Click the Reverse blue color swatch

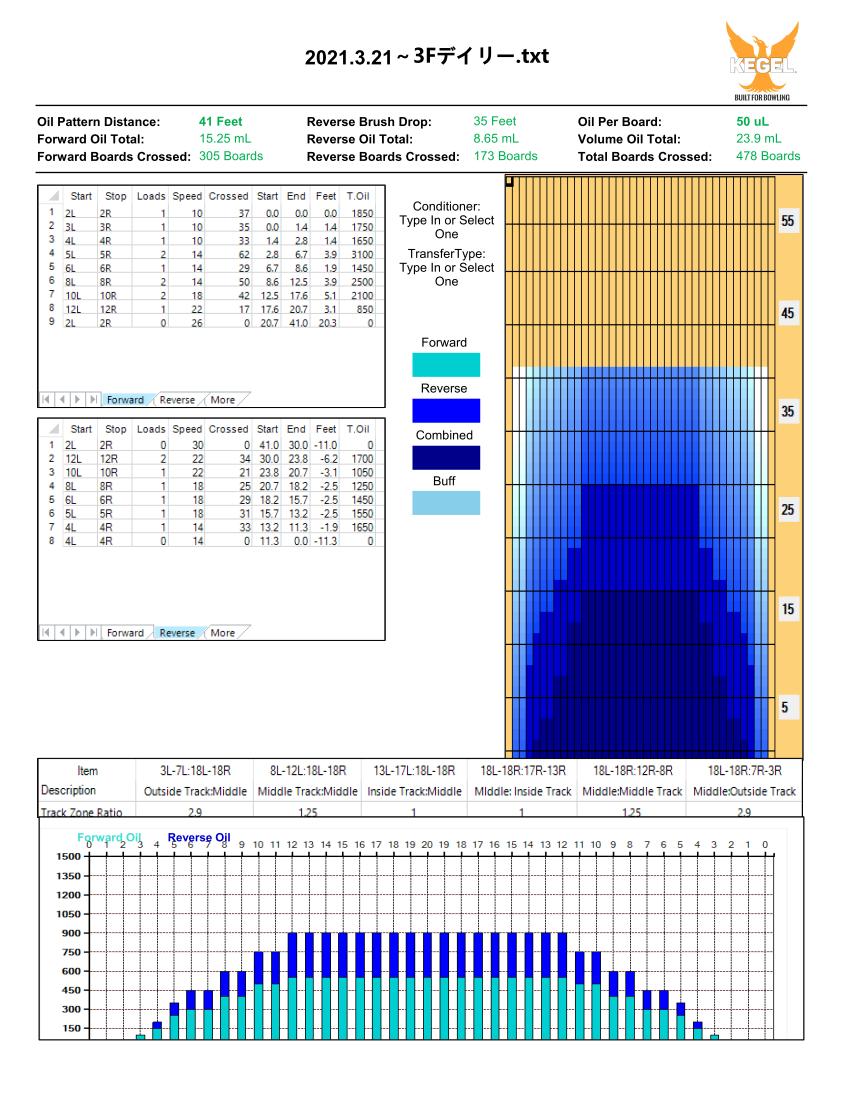tap(446, 411)
